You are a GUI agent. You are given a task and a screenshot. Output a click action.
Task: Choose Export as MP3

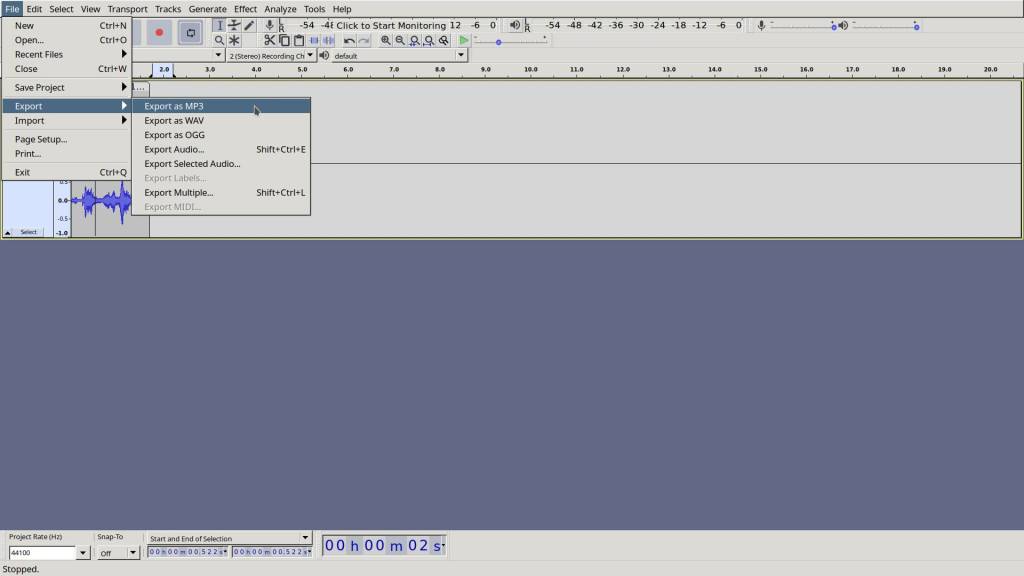coord(221,106)
